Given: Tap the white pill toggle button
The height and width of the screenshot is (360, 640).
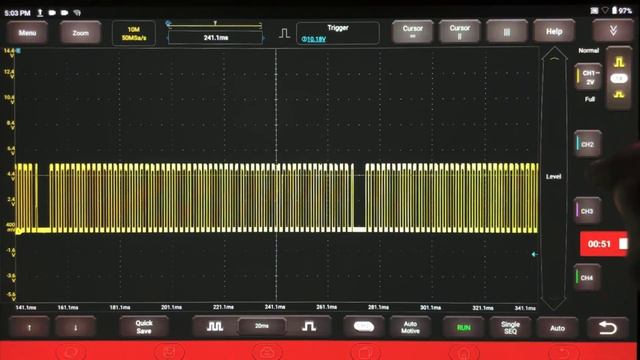Looking at the screenshot, I should (x=364, y=327).
